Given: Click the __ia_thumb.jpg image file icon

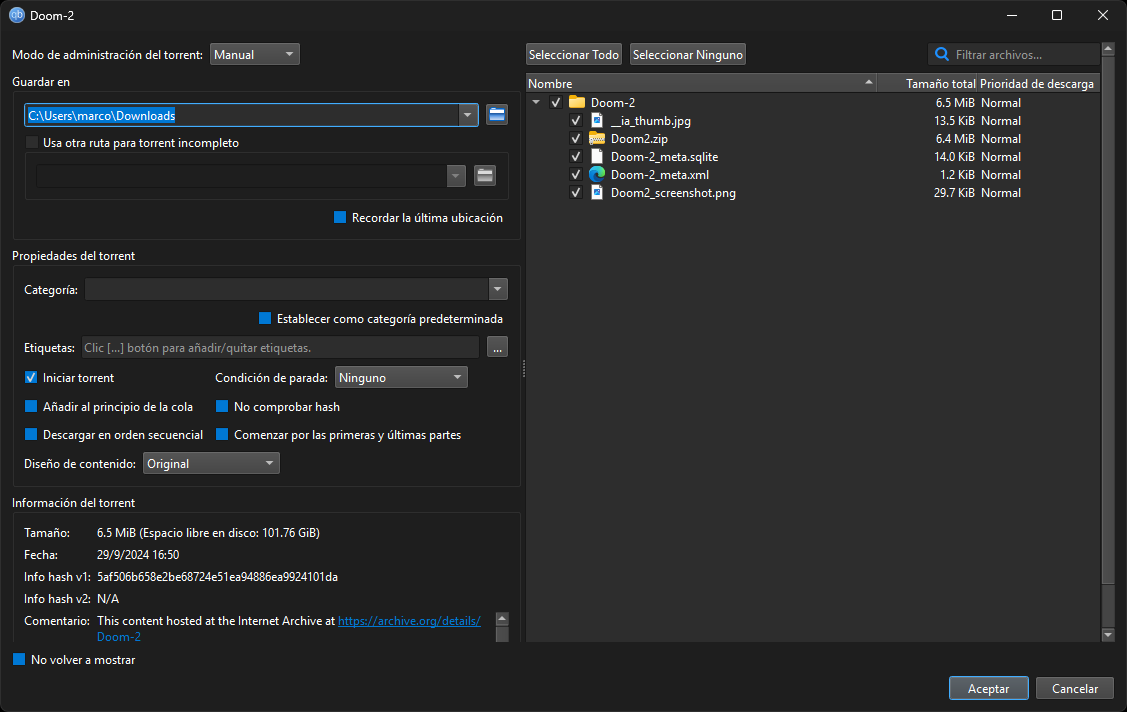Looking at the screenshot, I should (x=597, y=121).
